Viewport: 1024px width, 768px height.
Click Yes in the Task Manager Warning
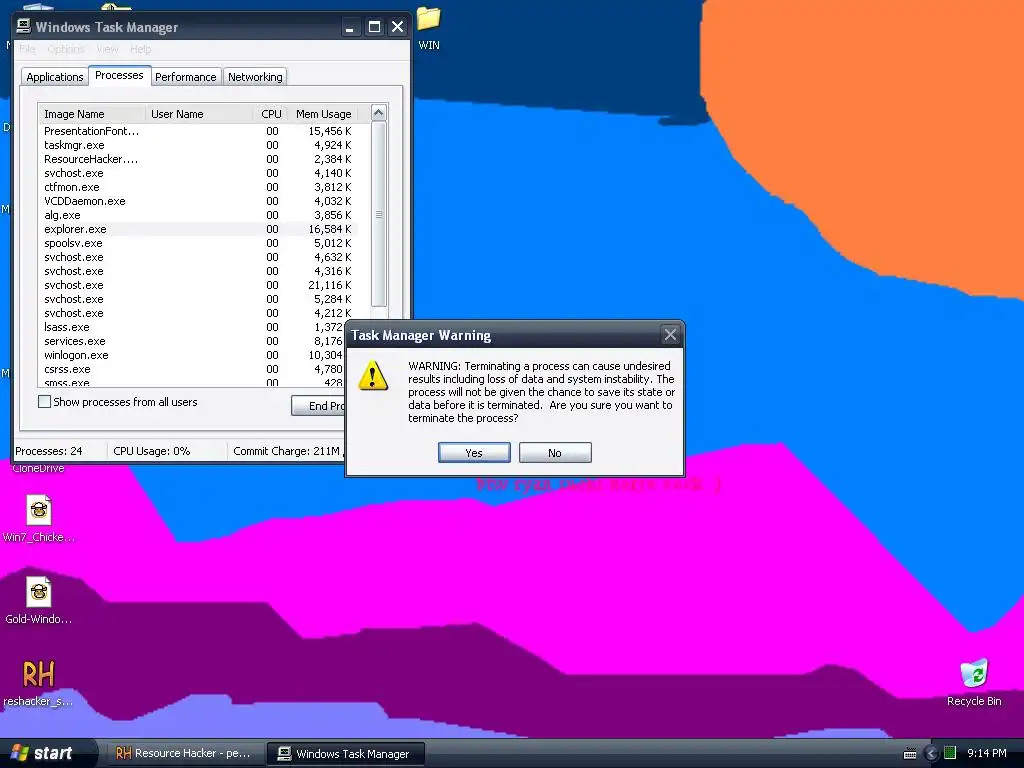click(x=474, y=453)
